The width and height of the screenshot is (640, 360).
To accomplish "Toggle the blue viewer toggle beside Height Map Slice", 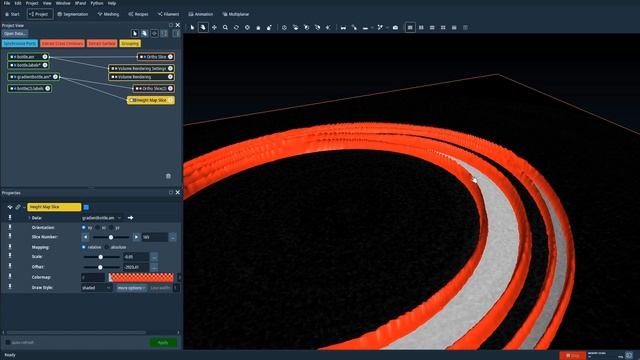I will 86,207.
